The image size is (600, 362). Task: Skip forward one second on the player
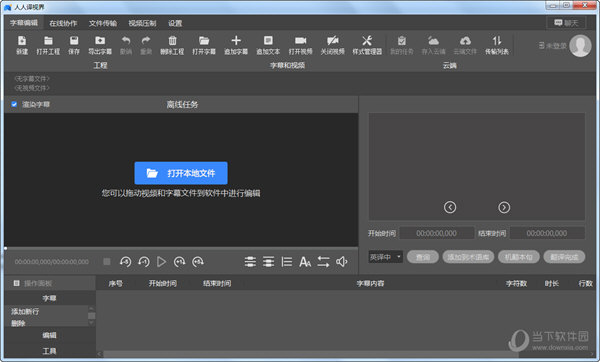(x=179, y=262)
